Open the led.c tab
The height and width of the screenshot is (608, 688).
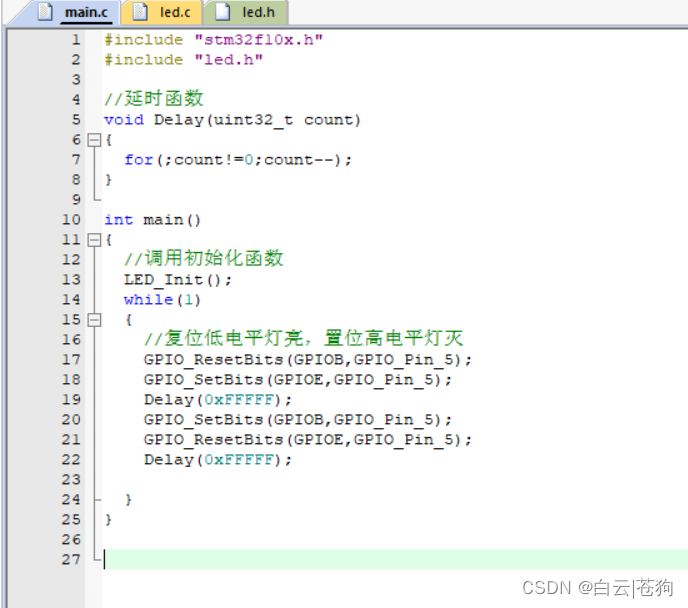point(162,12)
